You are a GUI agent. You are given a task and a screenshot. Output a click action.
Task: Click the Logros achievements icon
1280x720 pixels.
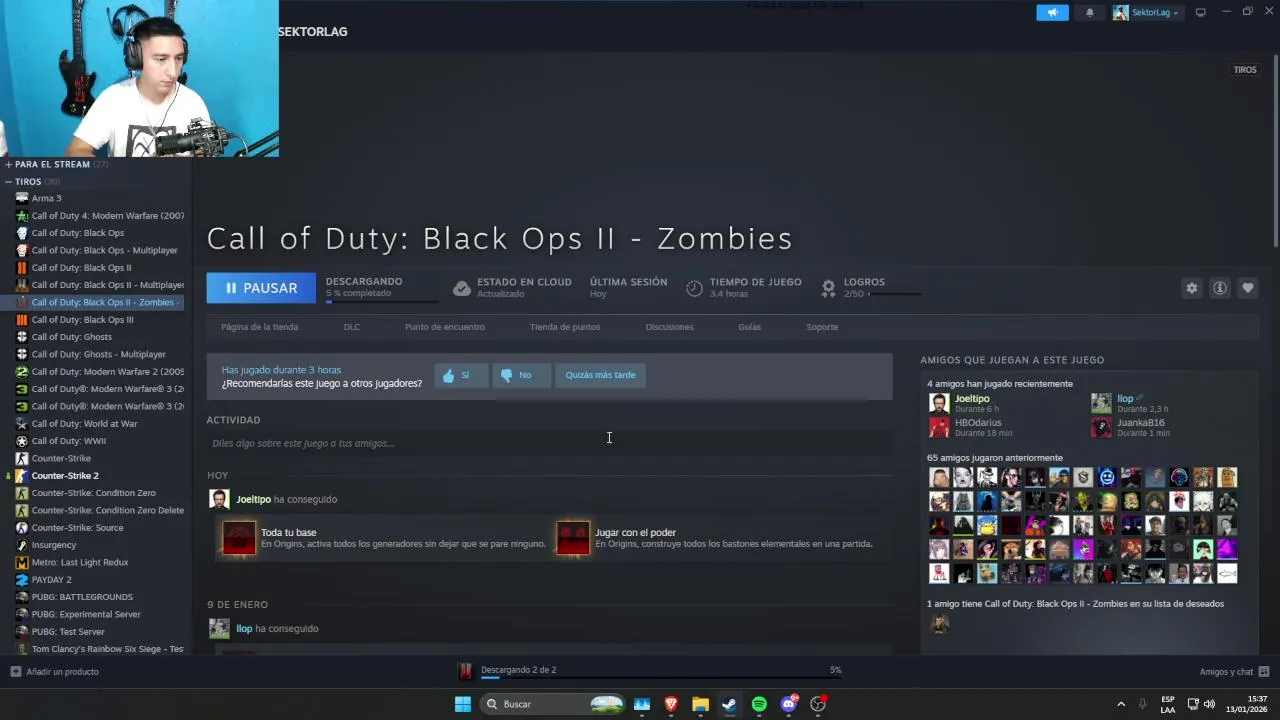click(828, 288)
